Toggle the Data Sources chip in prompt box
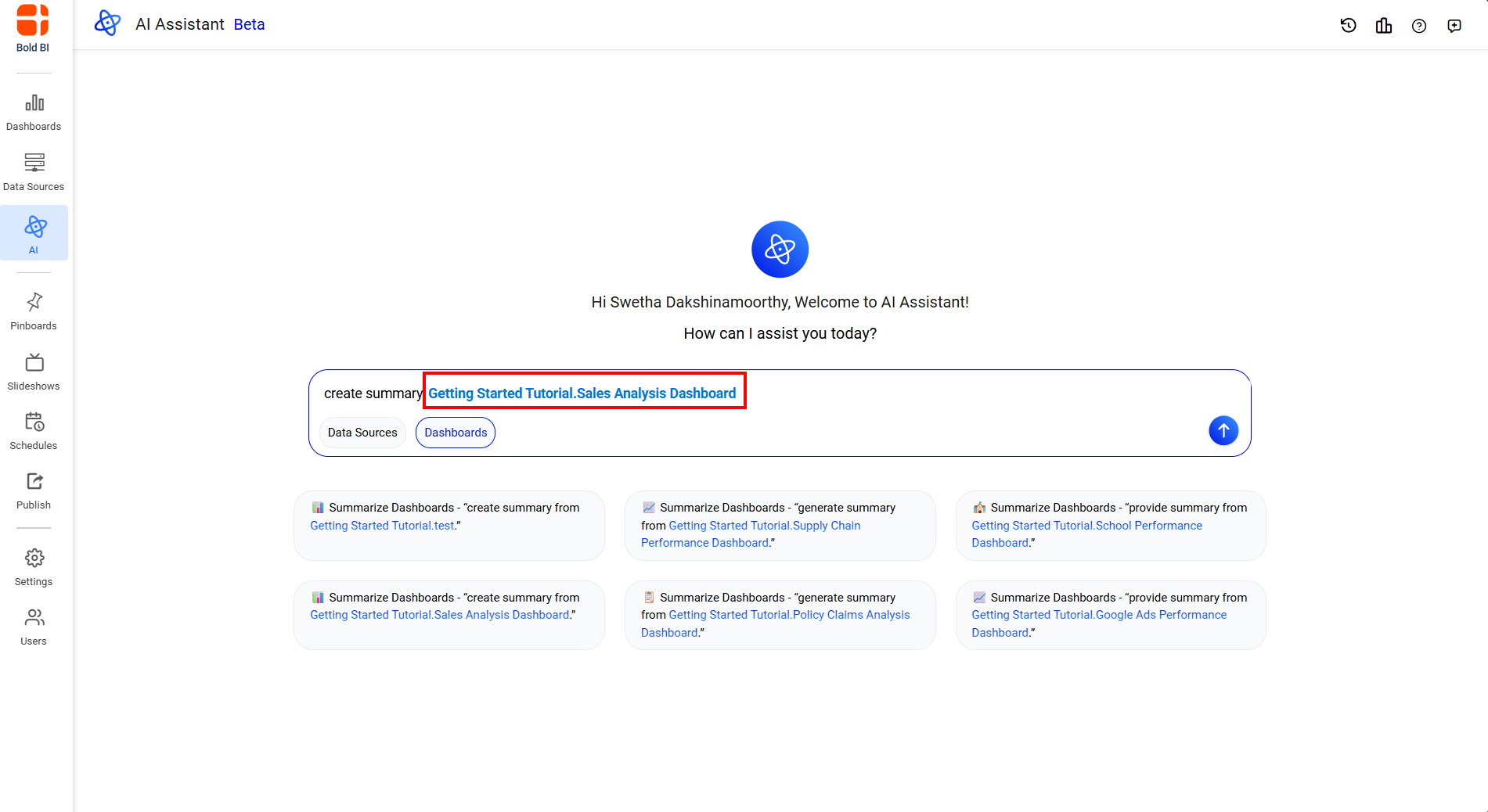Viewport: 1488px width, 812px height. [362, 433]
